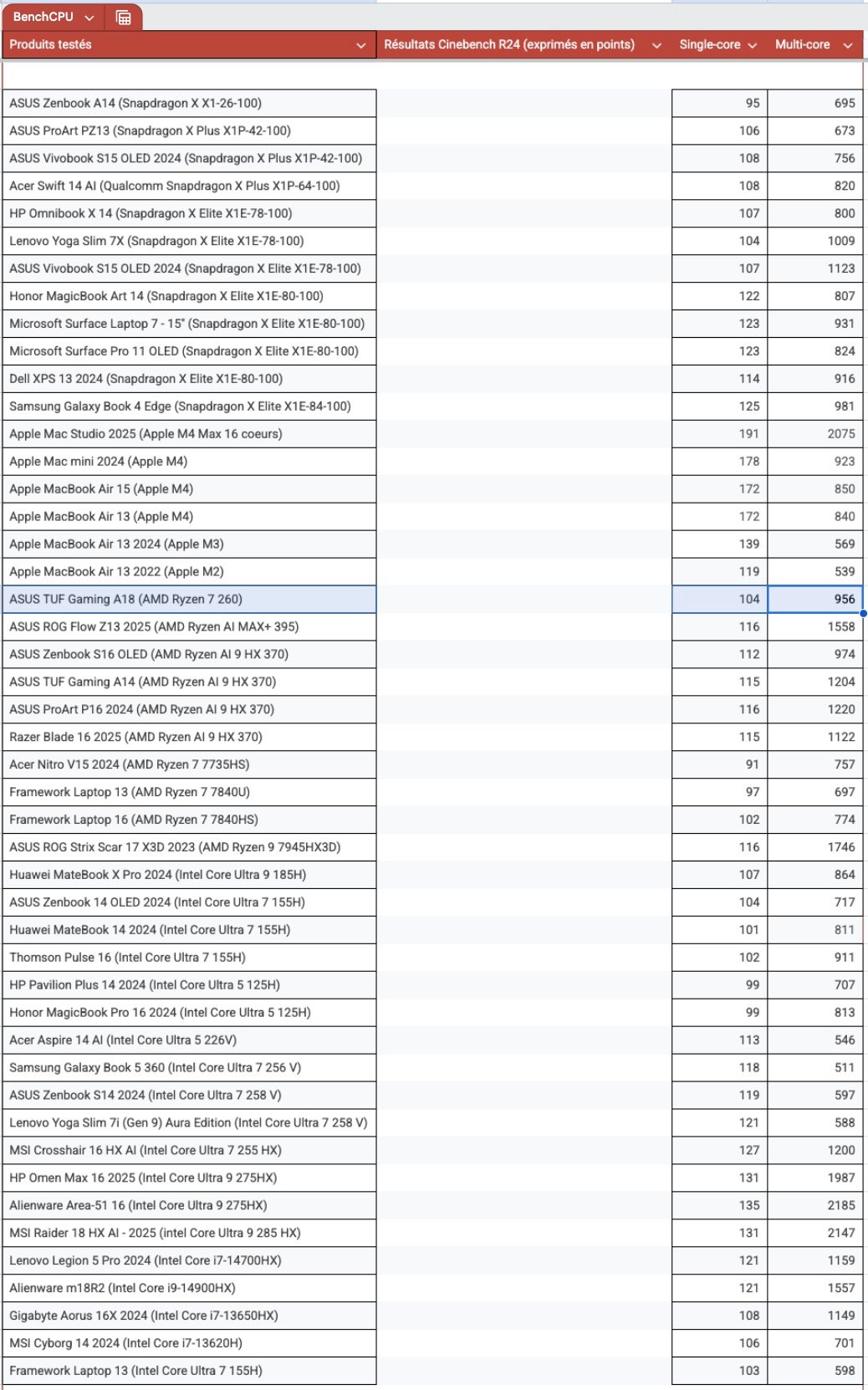Select the Multi-core header label

click(803, 44)
